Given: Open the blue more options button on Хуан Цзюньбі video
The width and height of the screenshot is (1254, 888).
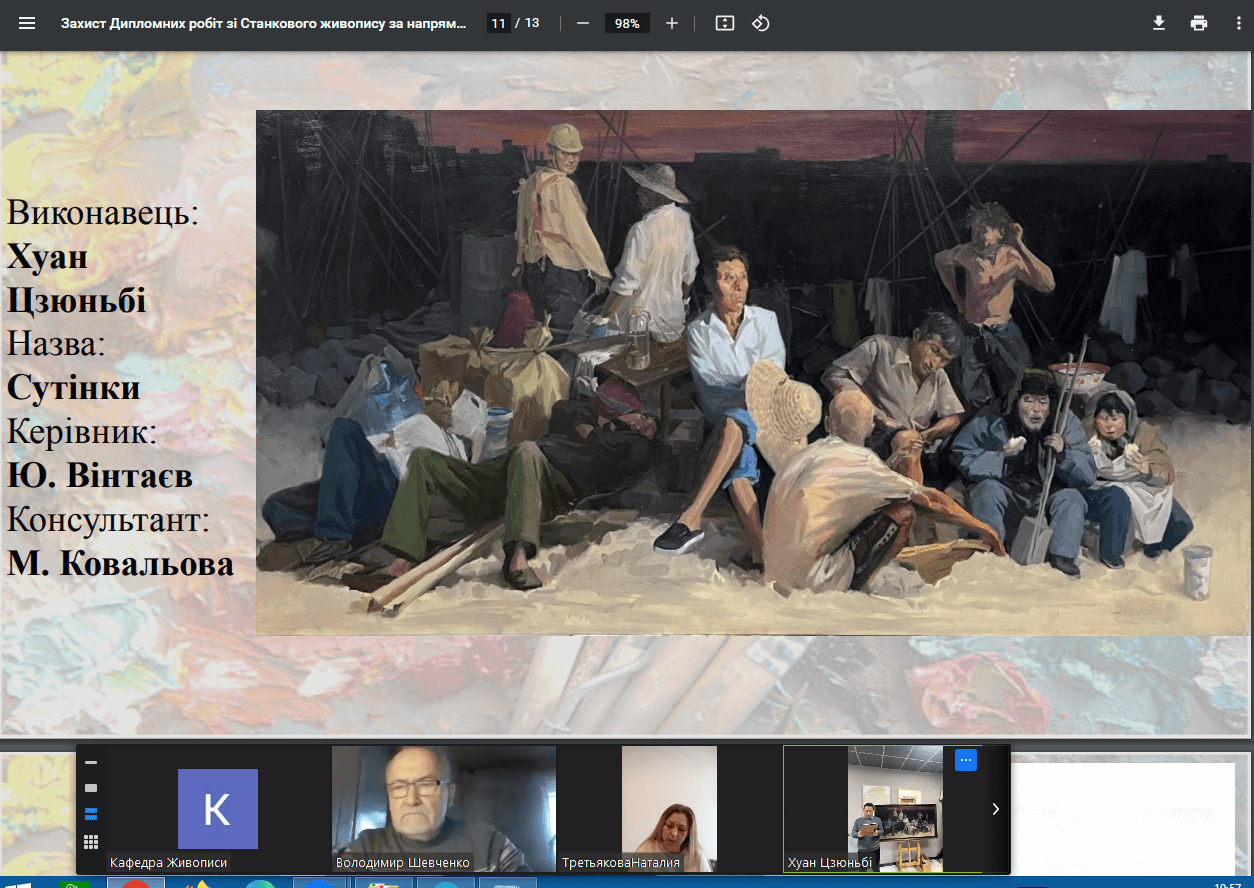Looking at the screenshot, I should (966, 760).
